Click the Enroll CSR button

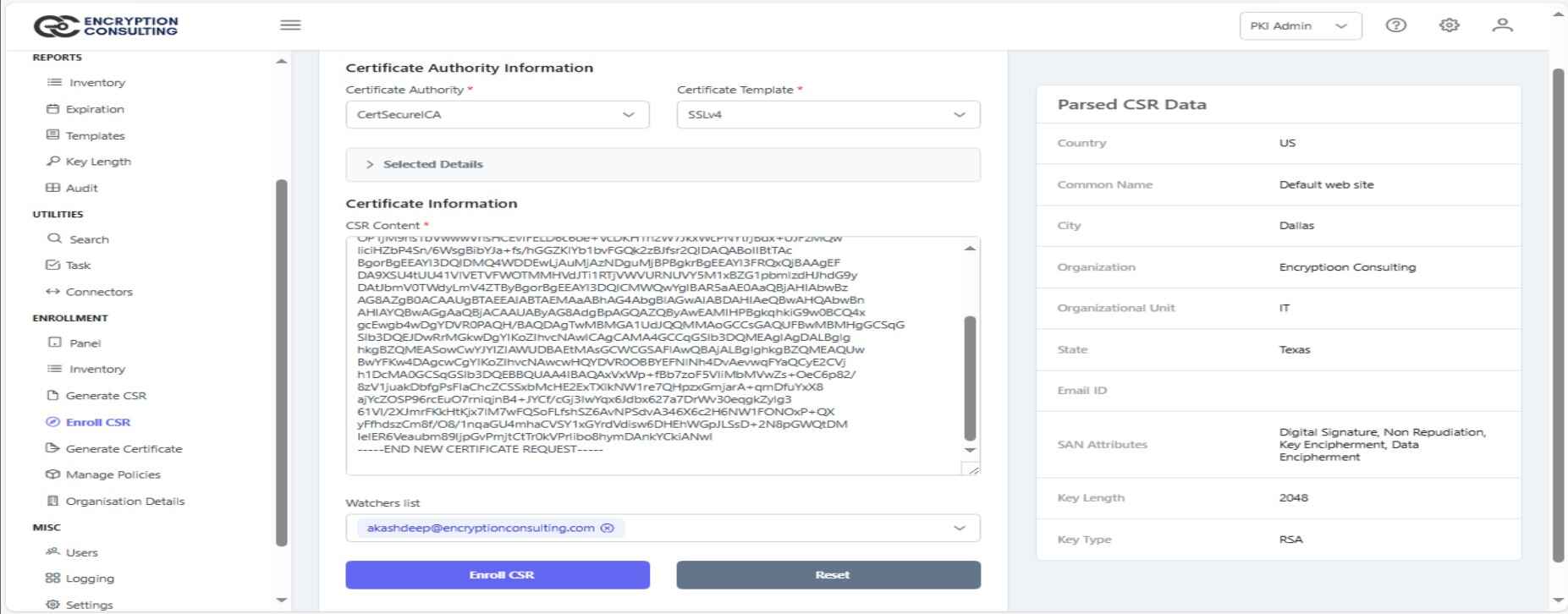click(x=498, y=575)
